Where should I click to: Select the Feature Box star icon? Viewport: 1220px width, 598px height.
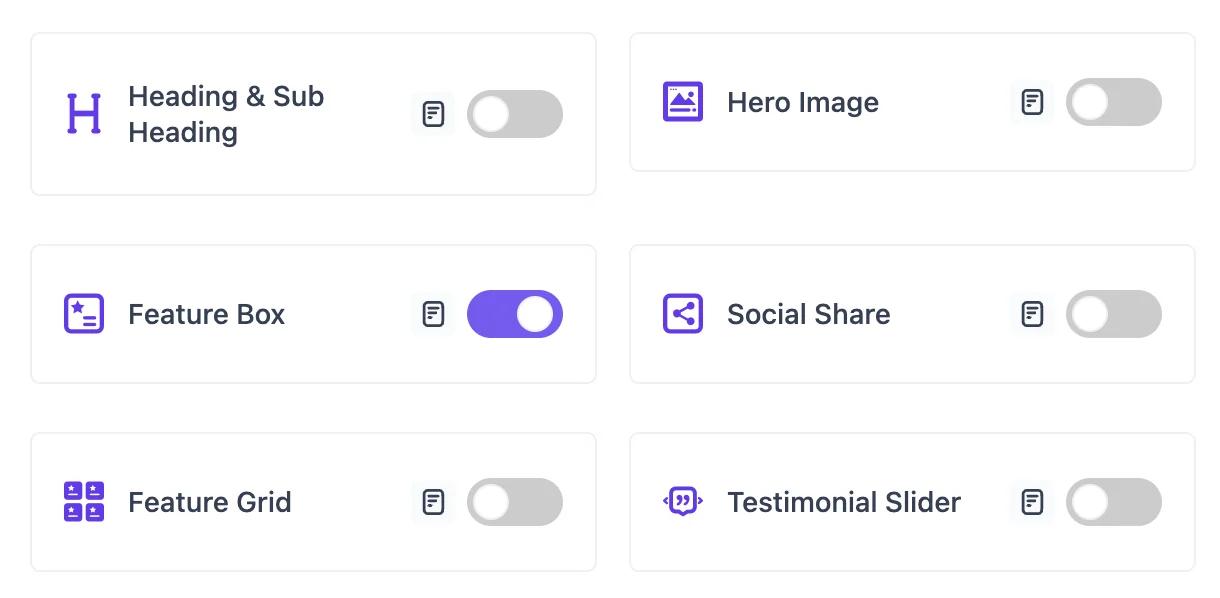[x=86, y=314]
